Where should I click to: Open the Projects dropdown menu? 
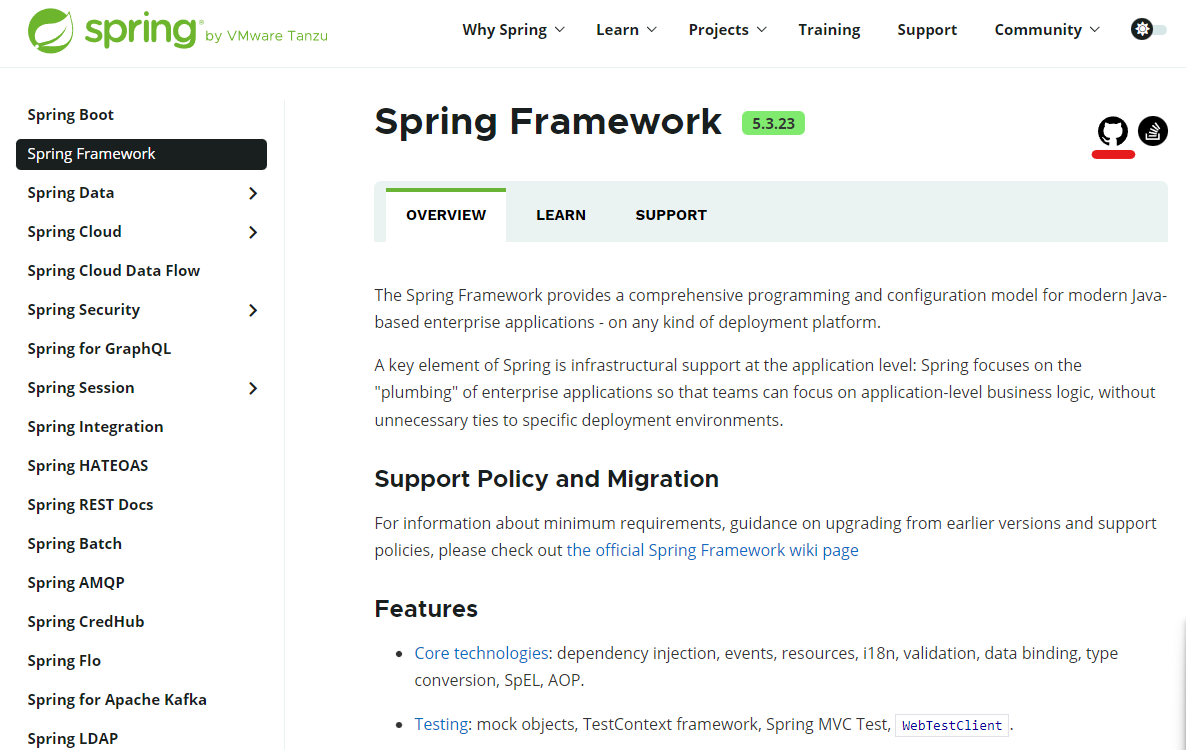(x=727, y=30)
